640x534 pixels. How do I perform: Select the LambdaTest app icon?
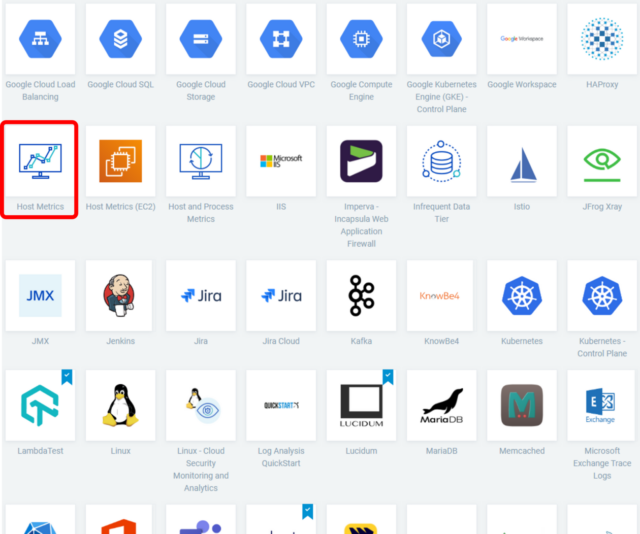click(40, 405)
